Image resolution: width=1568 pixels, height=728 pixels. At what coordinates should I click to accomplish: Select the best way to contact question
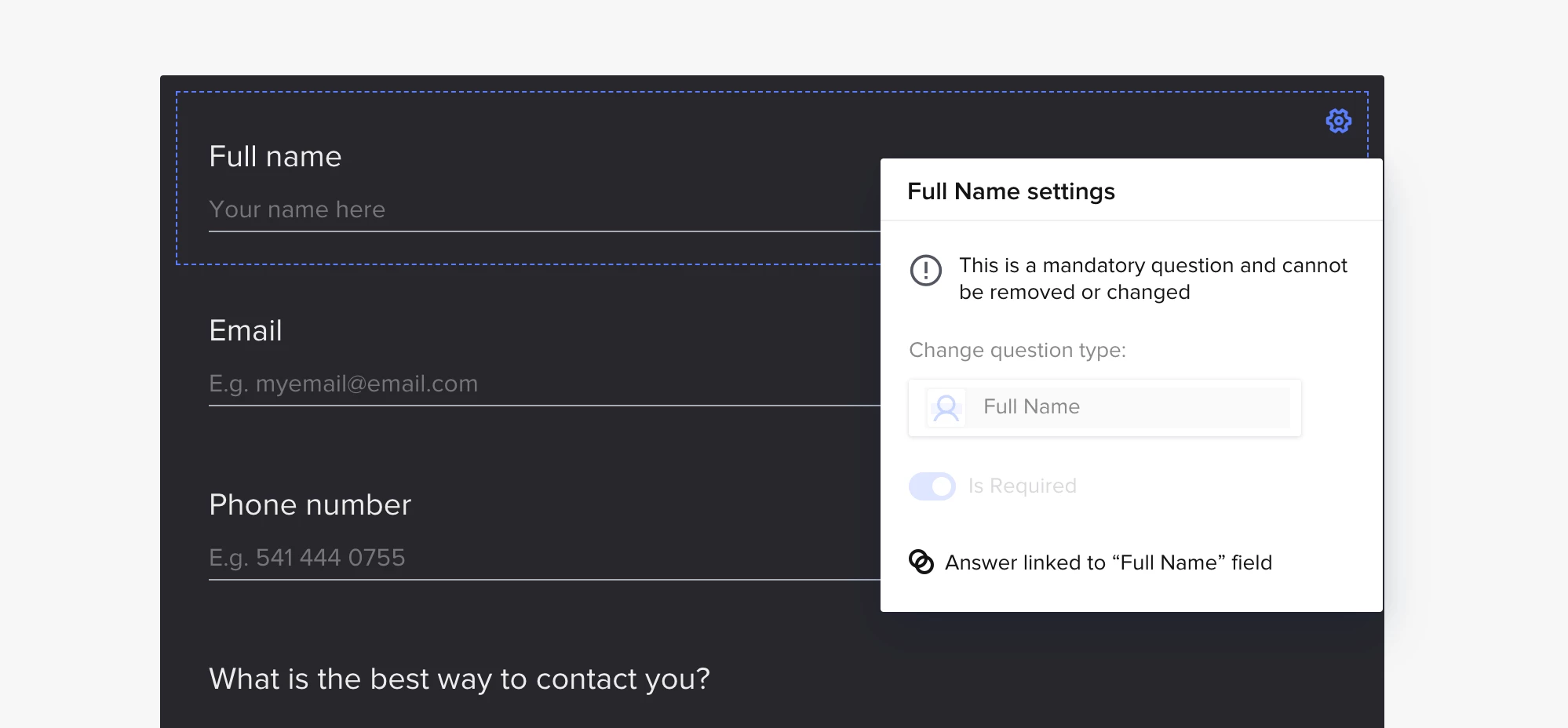tap(459, 679)
